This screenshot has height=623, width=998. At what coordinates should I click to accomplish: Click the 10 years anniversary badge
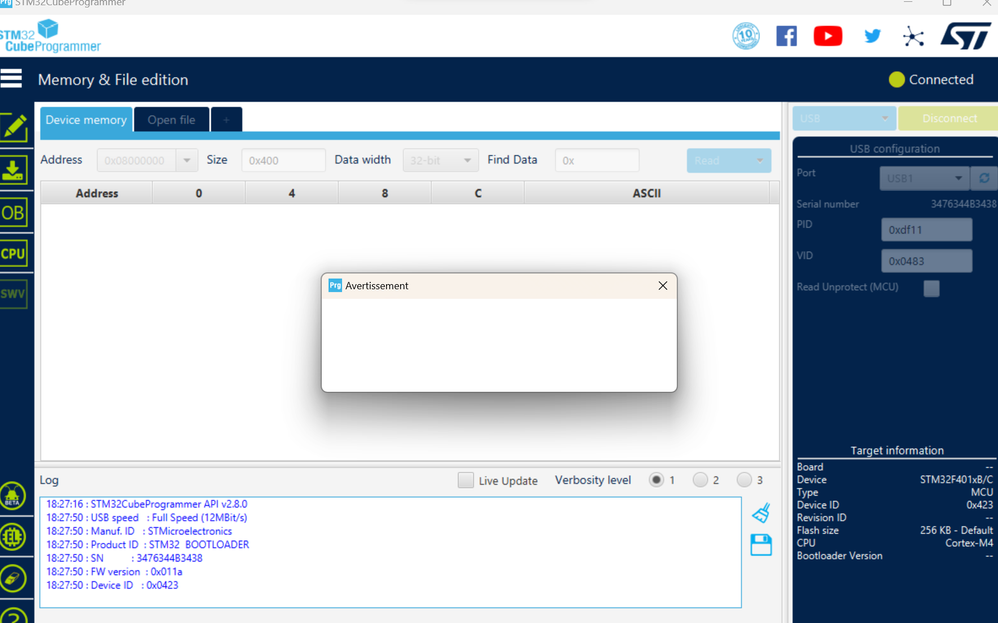pyautogui.click(x=746, y=36)
